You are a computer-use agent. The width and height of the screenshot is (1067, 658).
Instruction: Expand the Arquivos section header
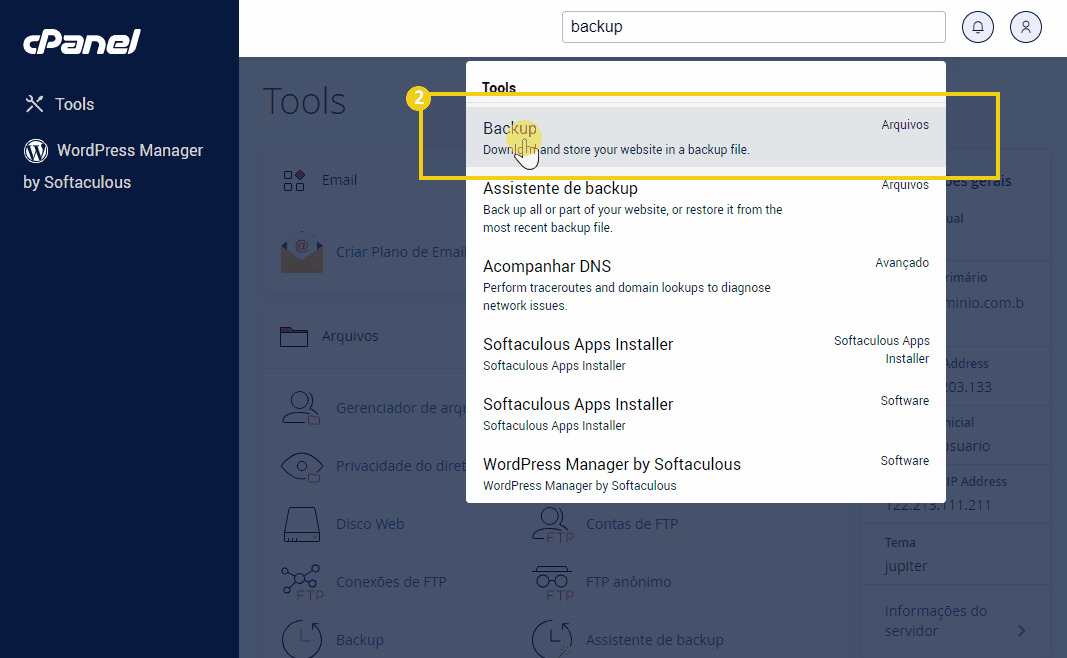point(350,336)
